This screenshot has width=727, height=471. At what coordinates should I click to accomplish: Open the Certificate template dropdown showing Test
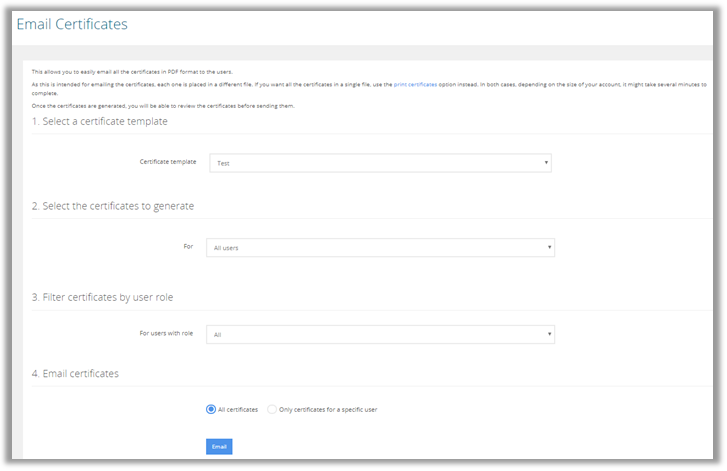click(380, 163)
